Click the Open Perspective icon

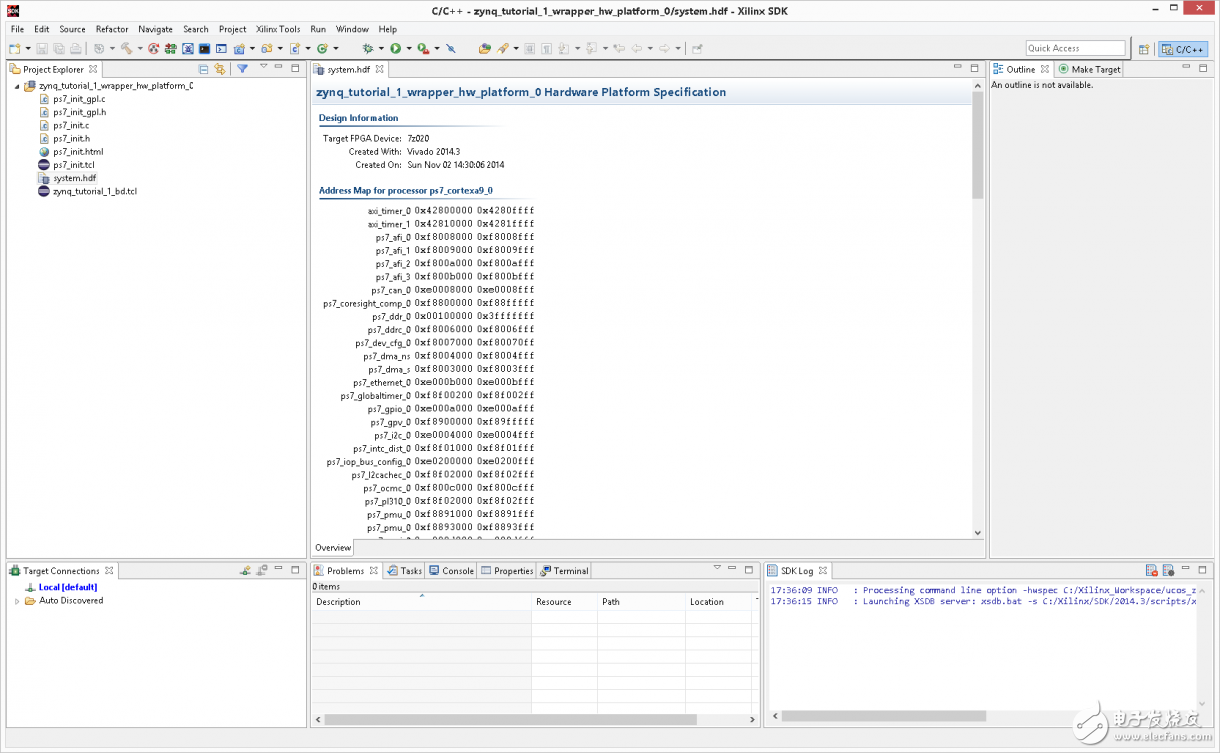(1144, 49)
